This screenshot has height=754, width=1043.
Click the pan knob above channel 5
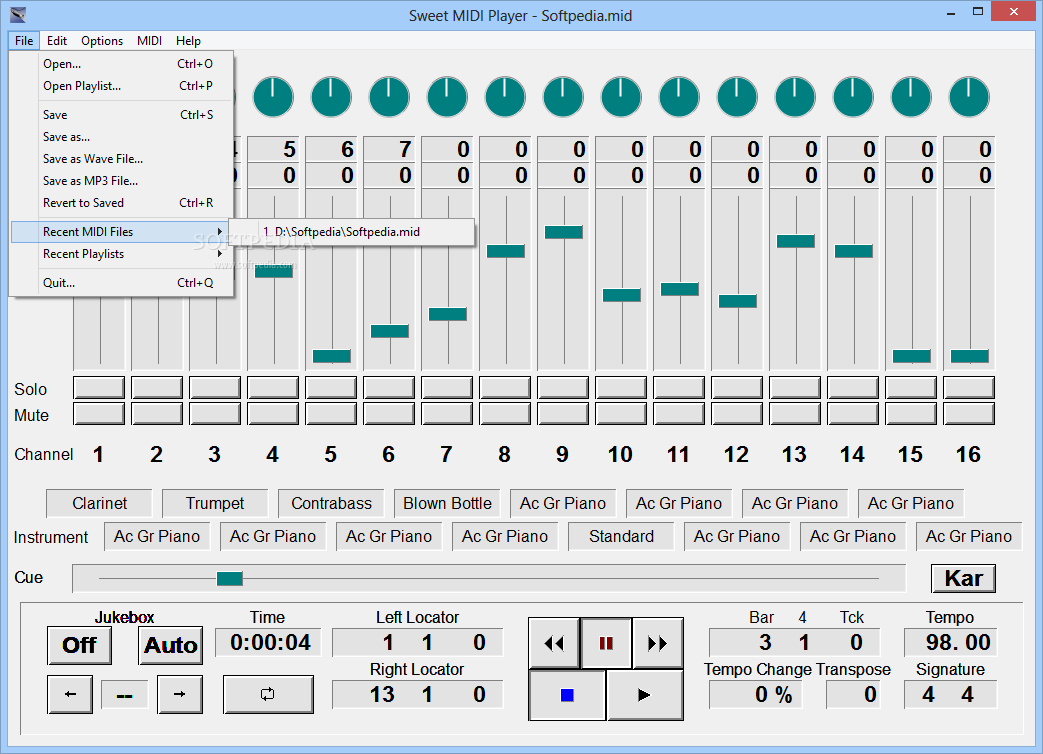pos(331,97)
